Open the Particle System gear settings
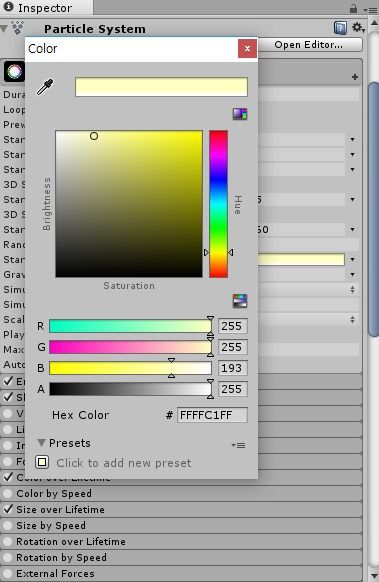The image size is (379, 582). click(x=358, y=27)
